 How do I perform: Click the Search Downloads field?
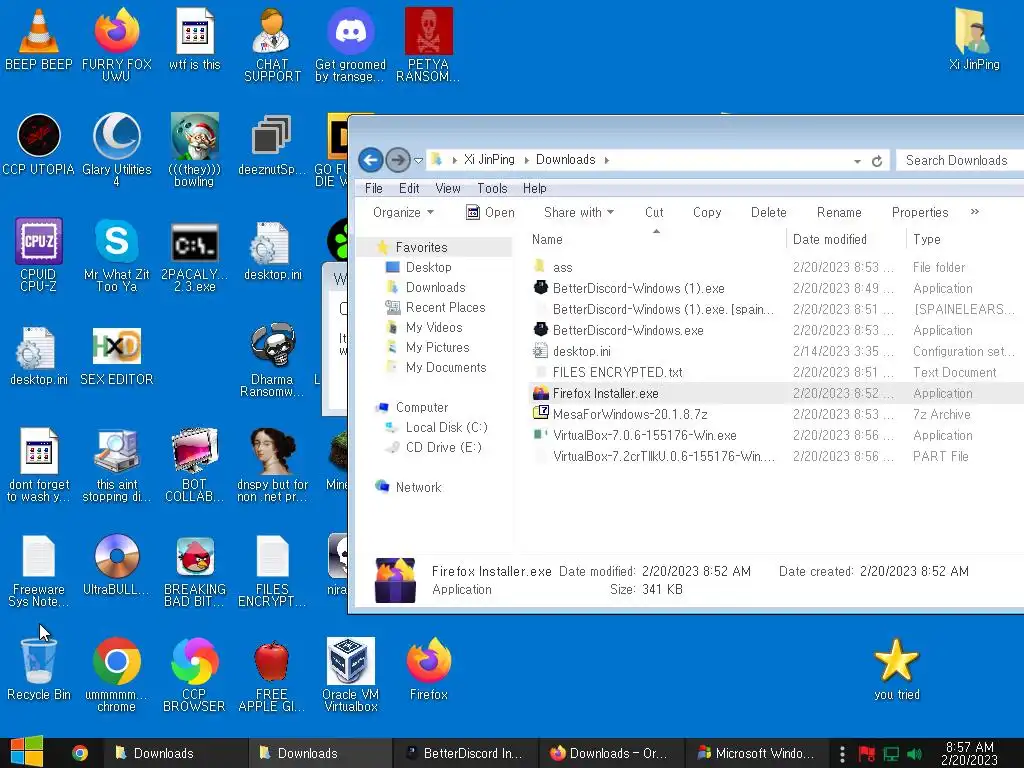(960, 160)
